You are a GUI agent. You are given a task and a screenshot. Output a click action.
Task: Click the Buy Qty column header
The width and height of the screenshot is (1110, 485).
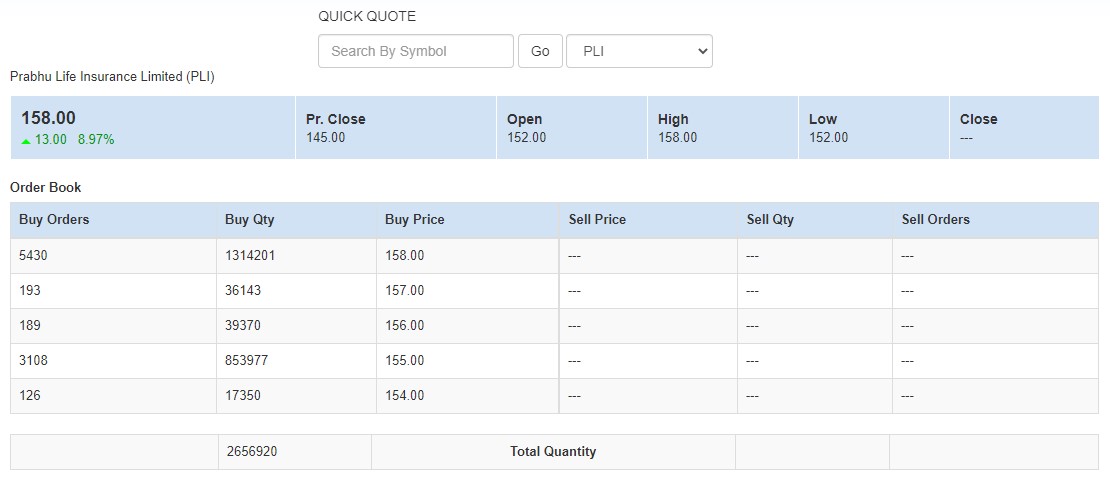pos(249,220)
